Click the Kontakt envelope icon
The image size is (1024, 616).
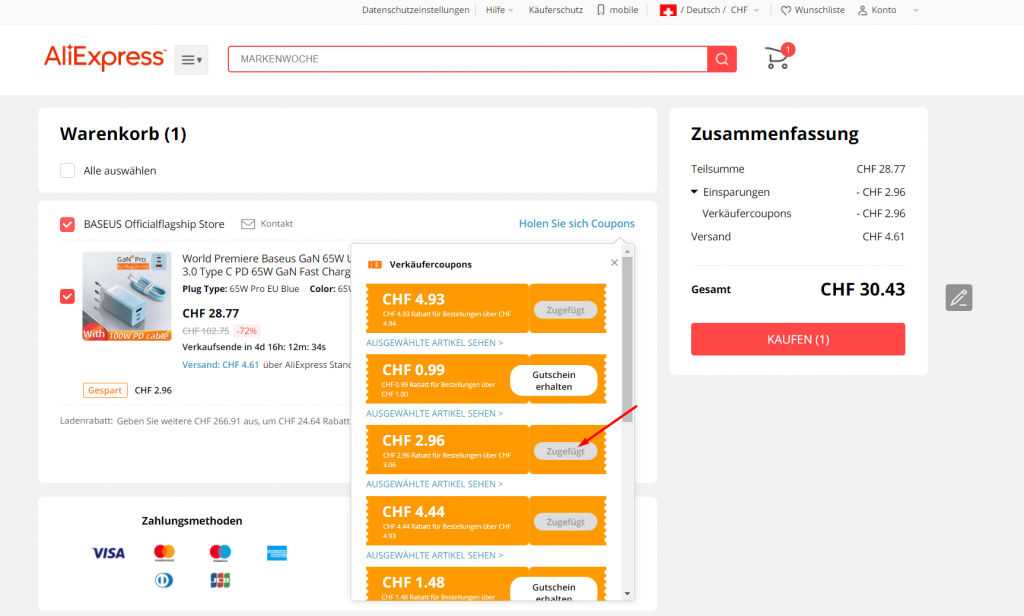coord(248,224)
